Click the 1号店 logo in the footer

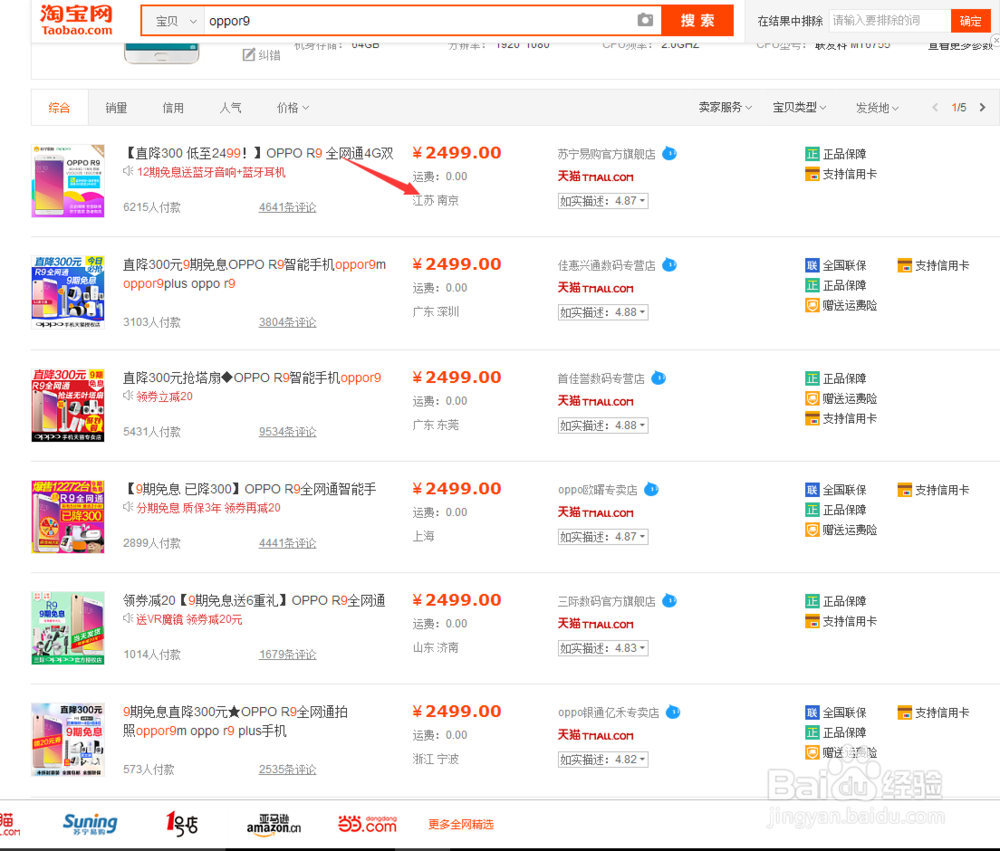tap(182, 824)
